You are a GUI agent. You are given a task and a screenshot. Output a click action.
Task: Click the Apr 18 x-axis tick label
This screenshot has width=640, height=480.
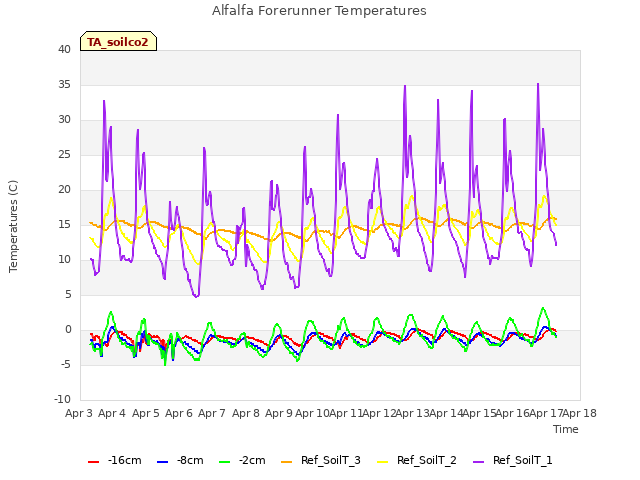580,413
